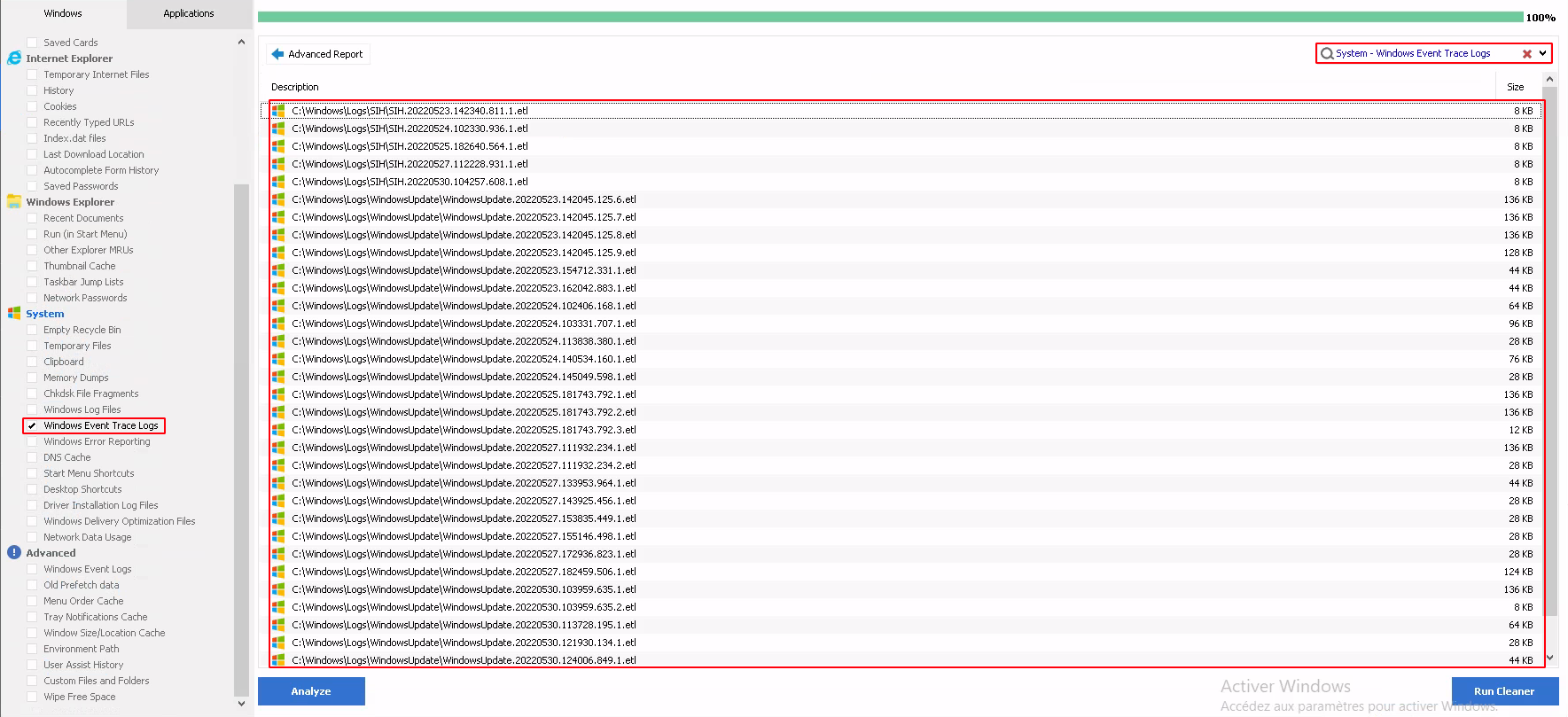Screen dimensions: 1568x717
Task: Click the icon for WindowsUpdate.20220523.142045.125.6.etl
Action: (x=278, y=199)
